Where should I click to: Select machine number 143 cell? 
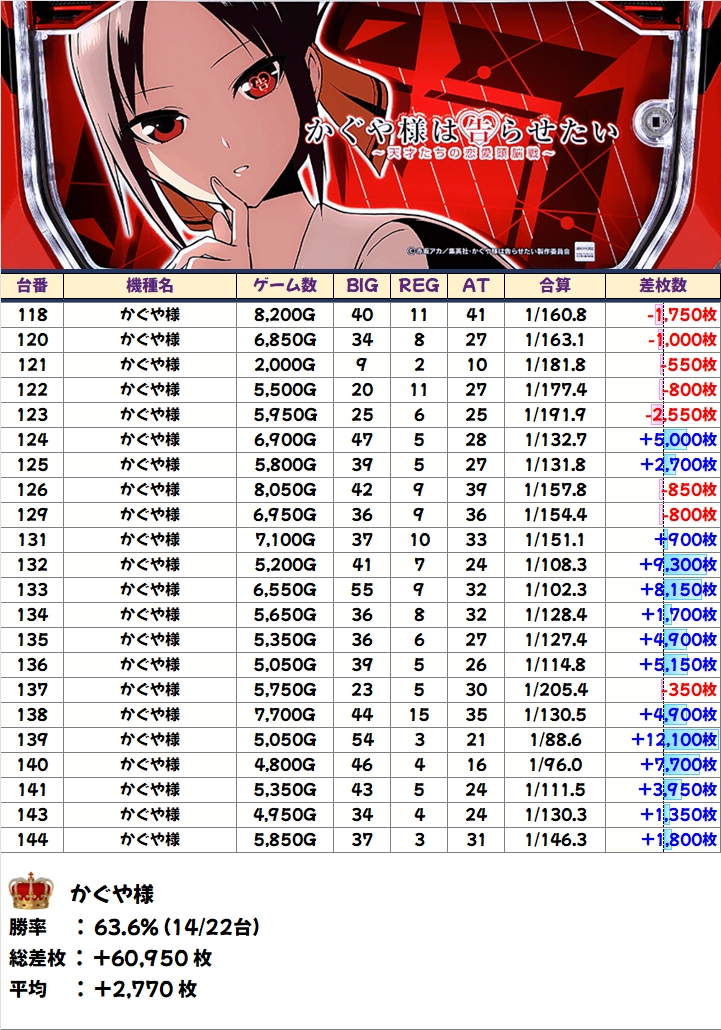[32, 814]
